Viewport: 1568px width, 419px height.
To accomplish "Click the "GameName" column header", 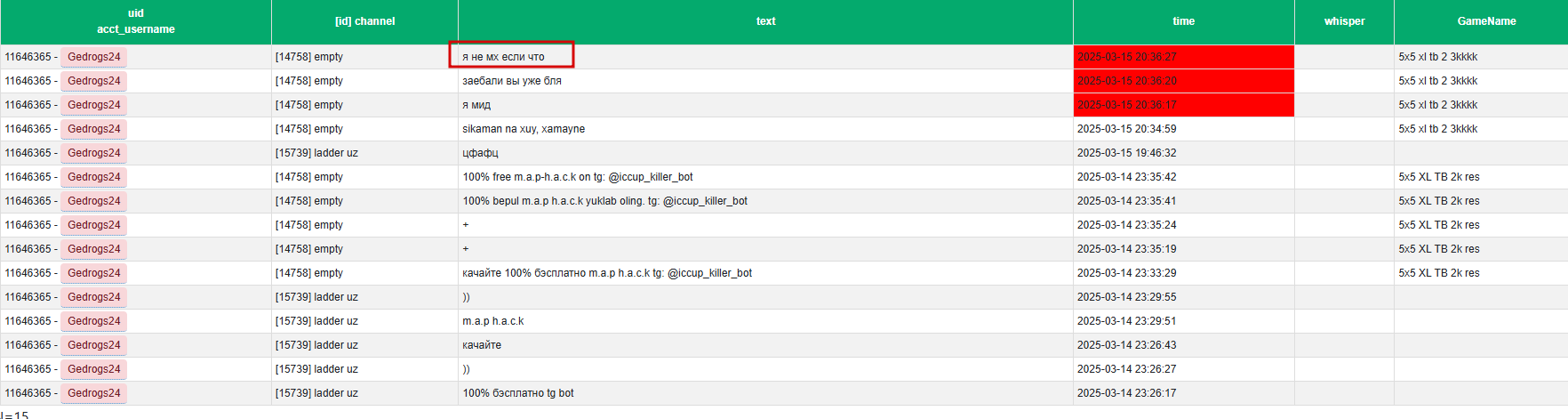I will click(1486, 21).
